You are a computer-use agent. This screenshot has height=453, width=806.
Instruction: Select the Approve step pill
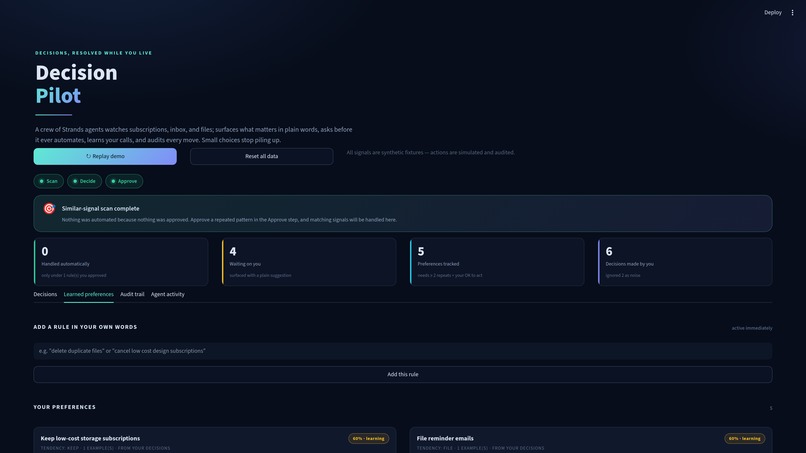point(124,181)
